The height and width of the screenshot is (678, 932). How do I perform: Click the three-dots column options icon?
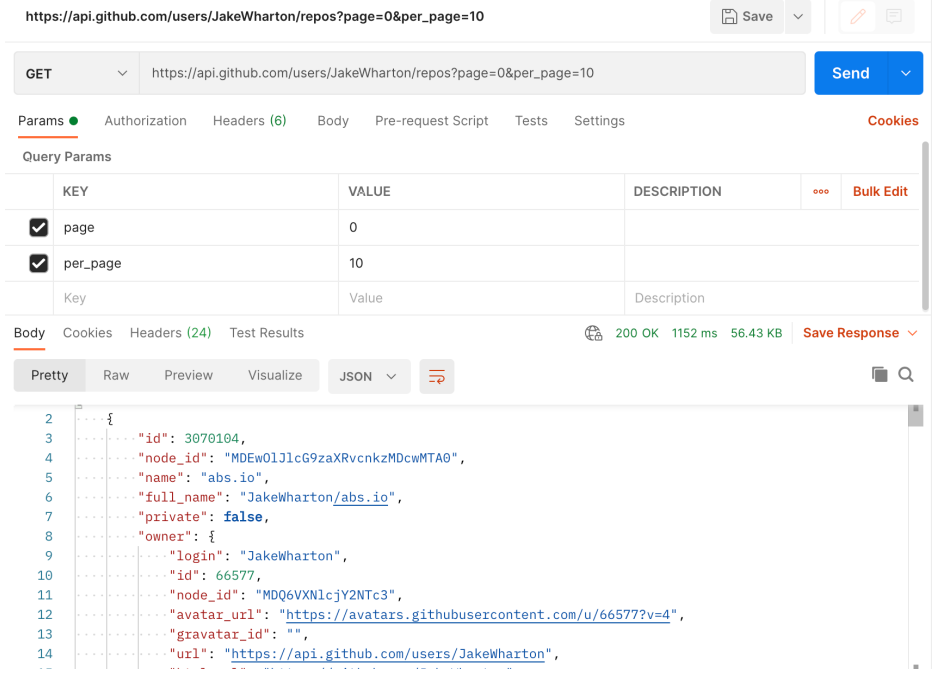click(x=821, y=191)
